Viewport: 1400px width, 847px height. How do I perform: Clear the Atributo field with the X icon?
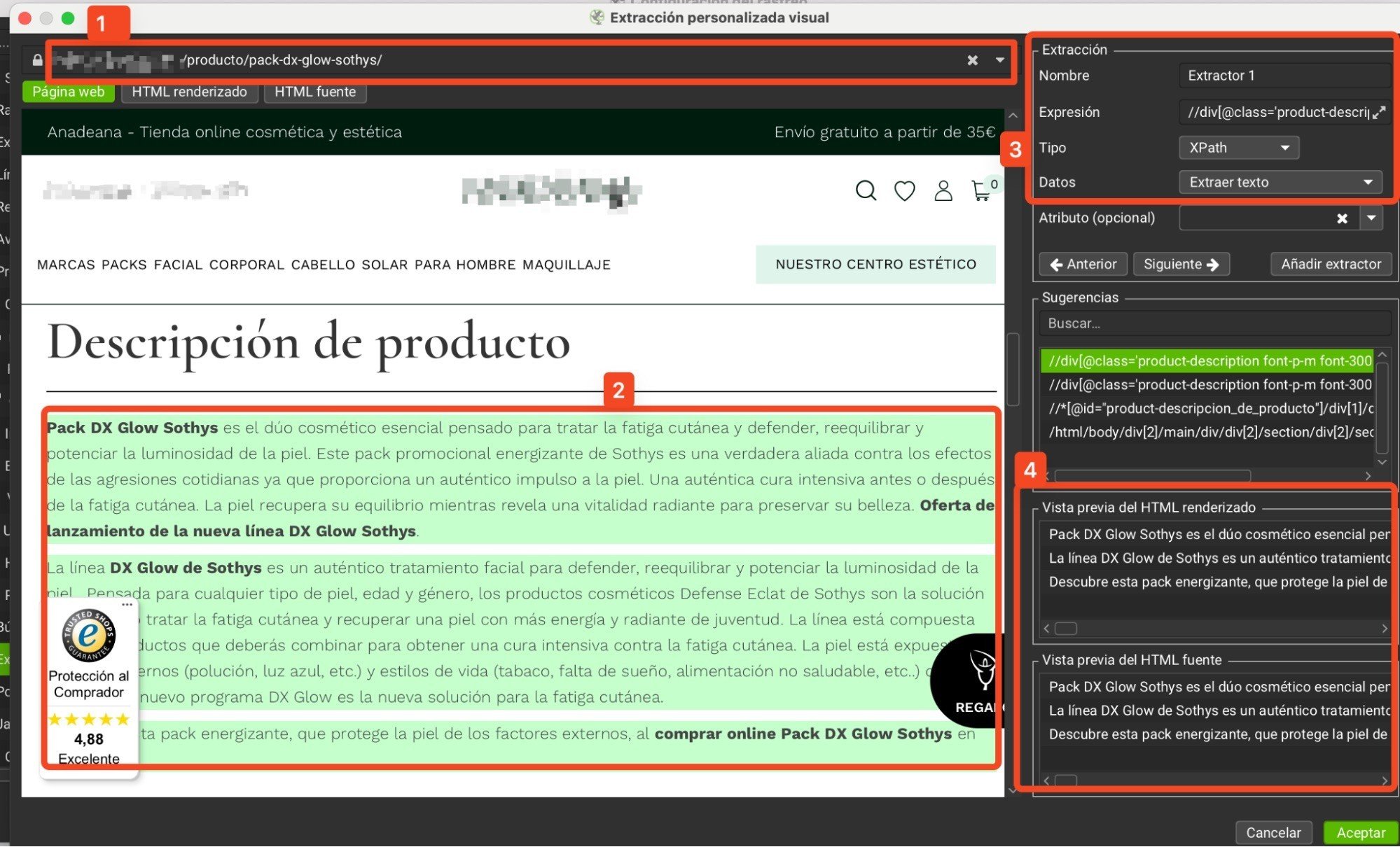coord(1342,218)
